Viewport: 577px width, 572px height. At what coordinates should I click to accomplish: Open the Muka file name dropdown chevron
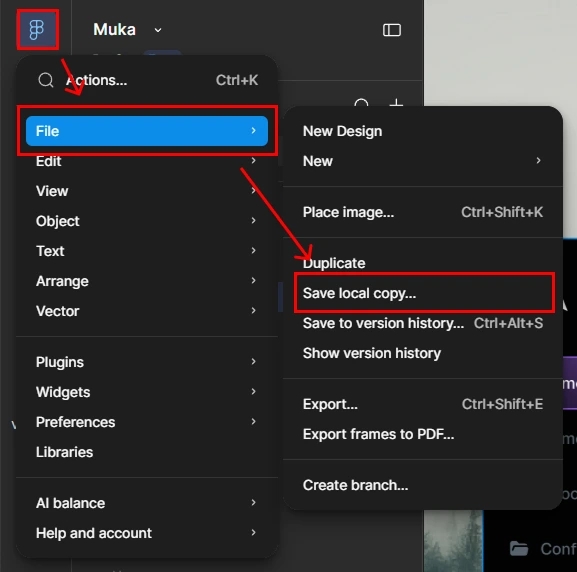pyautogui.click(x=158, y=30)
